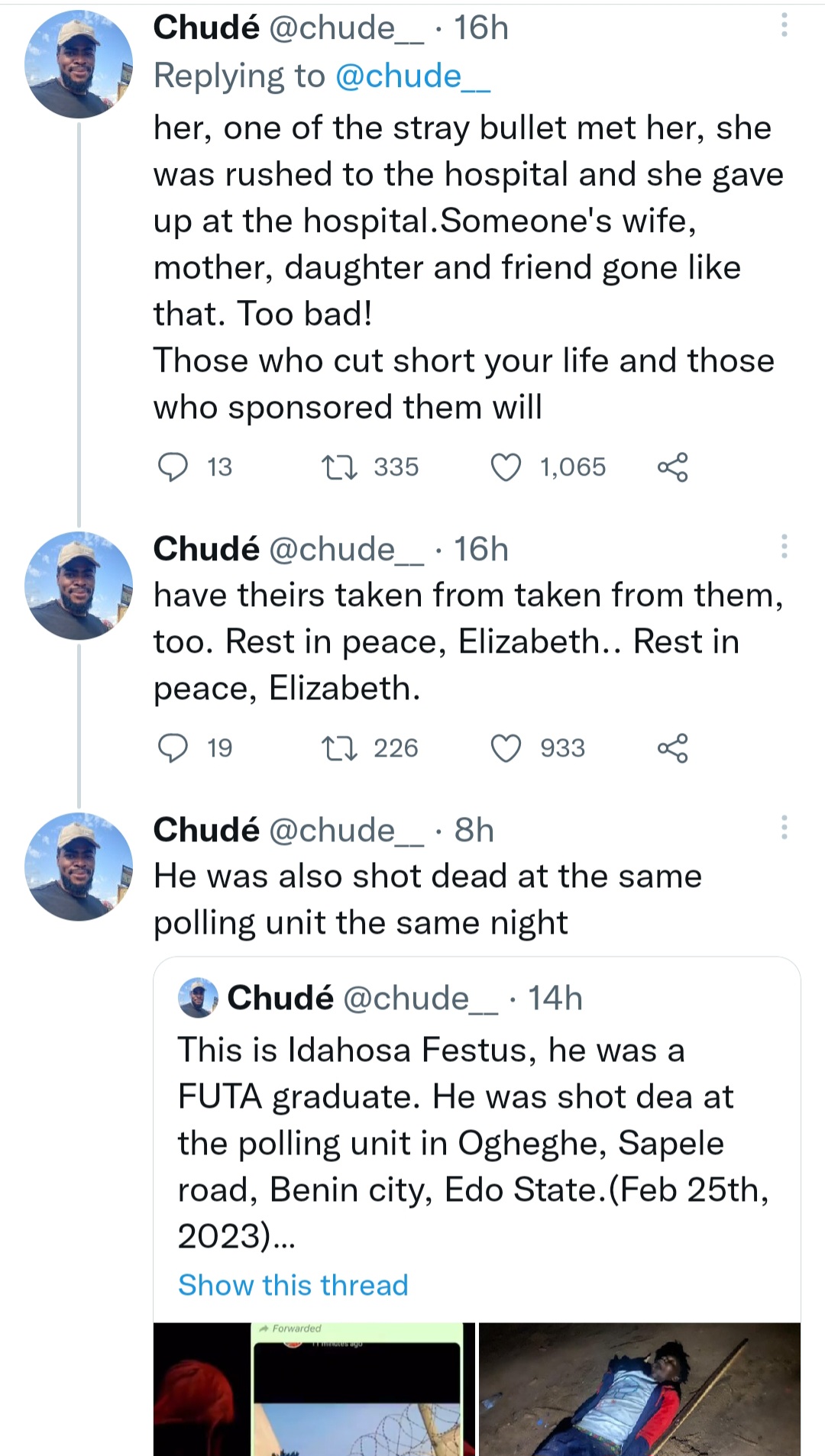
Task: Retweet the tweet with 335 retweets
Action: [339, 467]
